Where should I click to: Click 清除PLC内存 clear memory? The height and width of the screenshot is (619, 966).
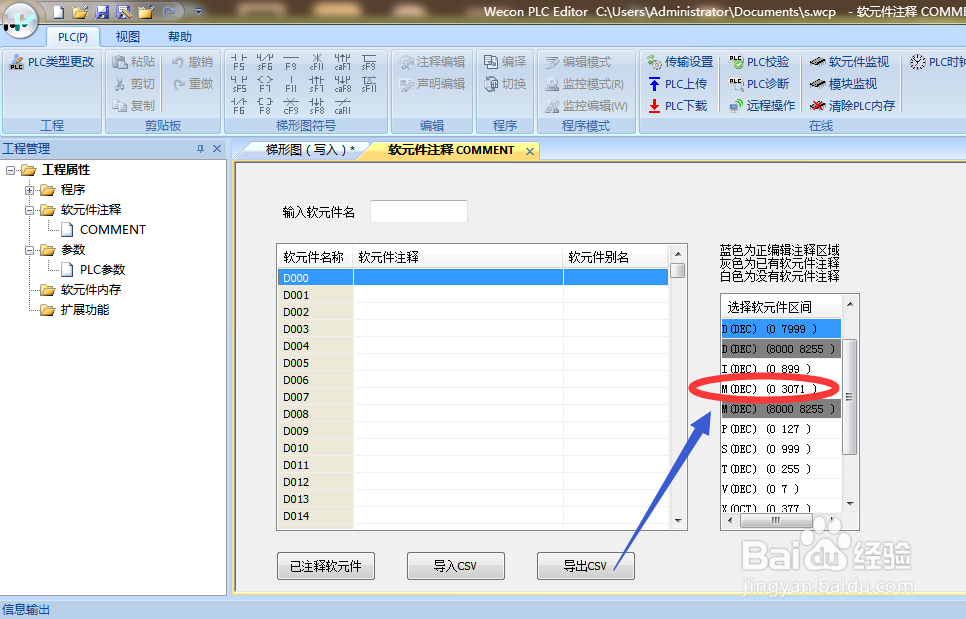[852, 106]
